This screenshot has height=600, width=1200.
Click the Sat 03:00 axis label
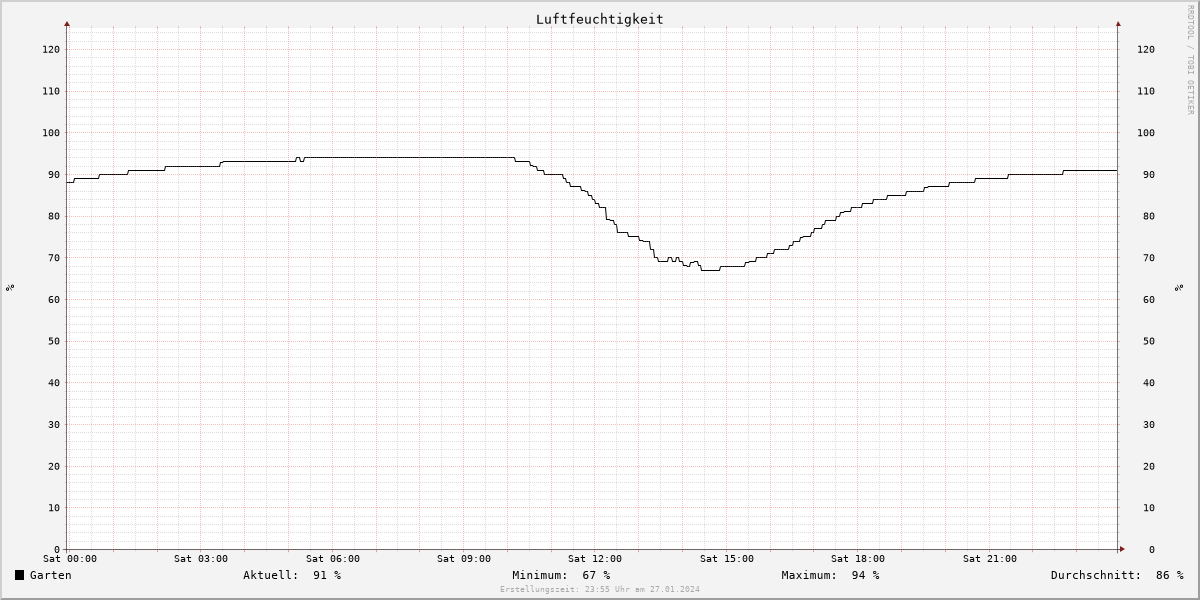click(x=201, y=559)
